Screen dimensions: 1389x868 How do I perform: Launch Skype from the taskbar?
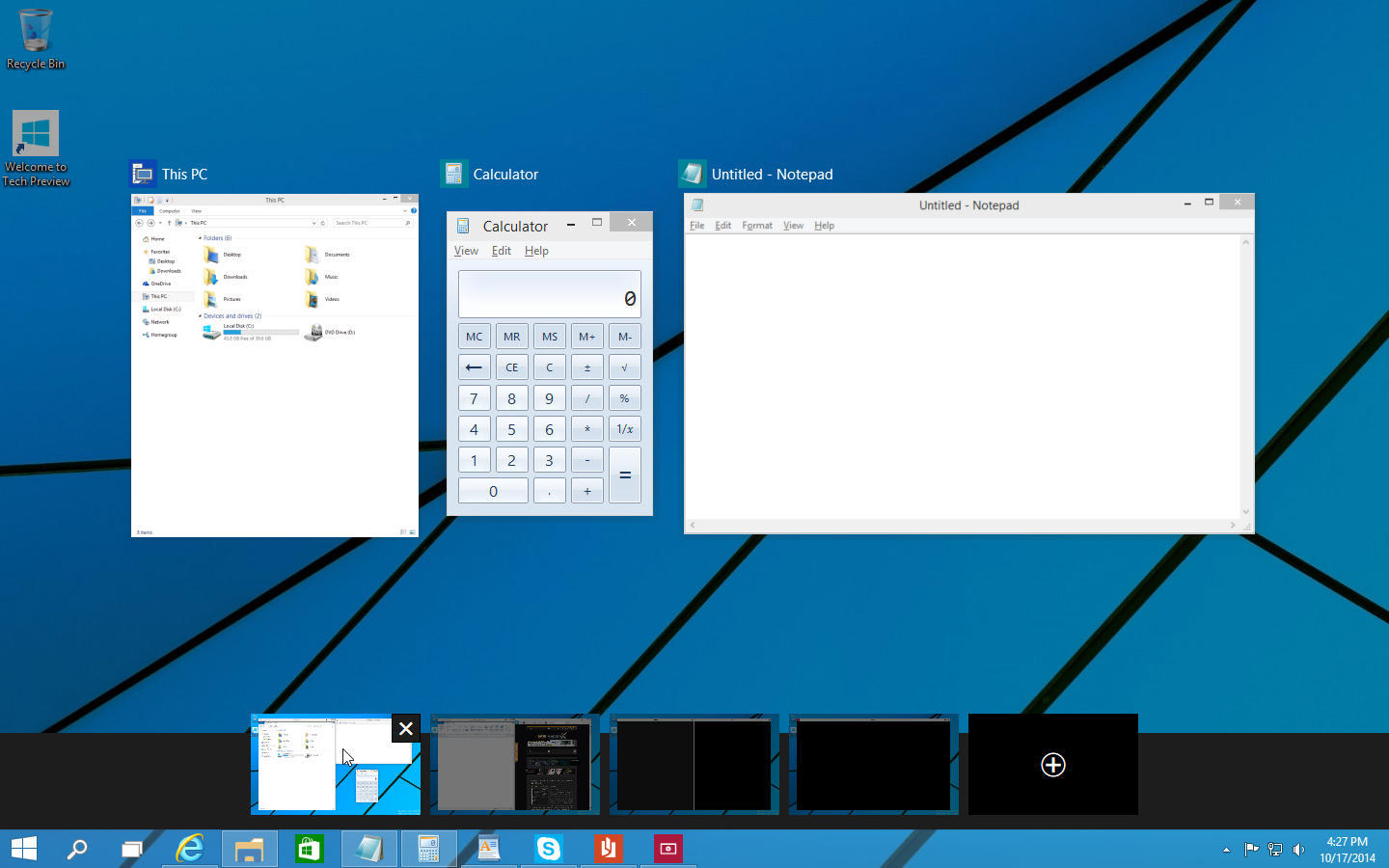549,849
